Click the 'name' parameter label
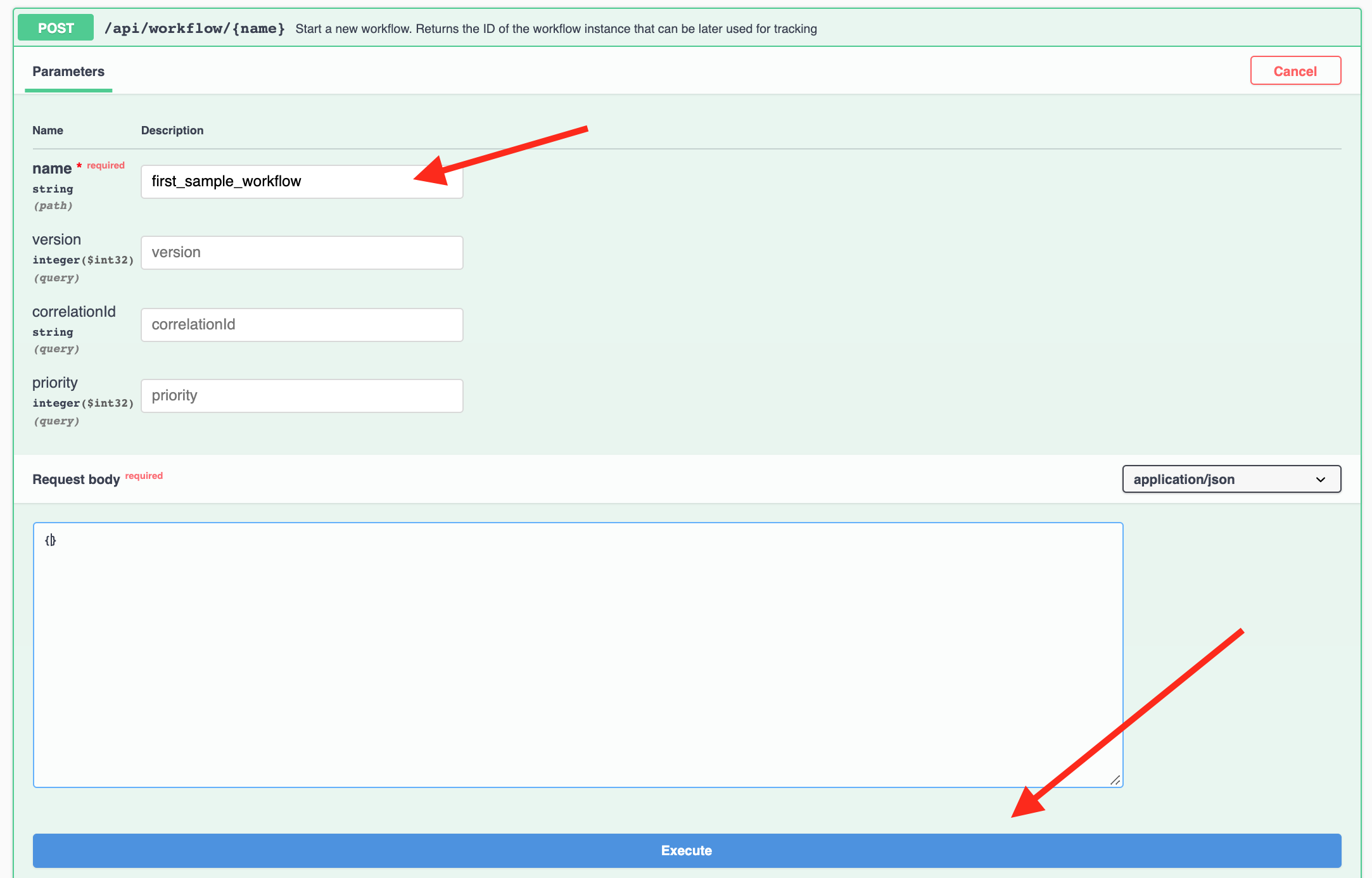 pos(52,169)
